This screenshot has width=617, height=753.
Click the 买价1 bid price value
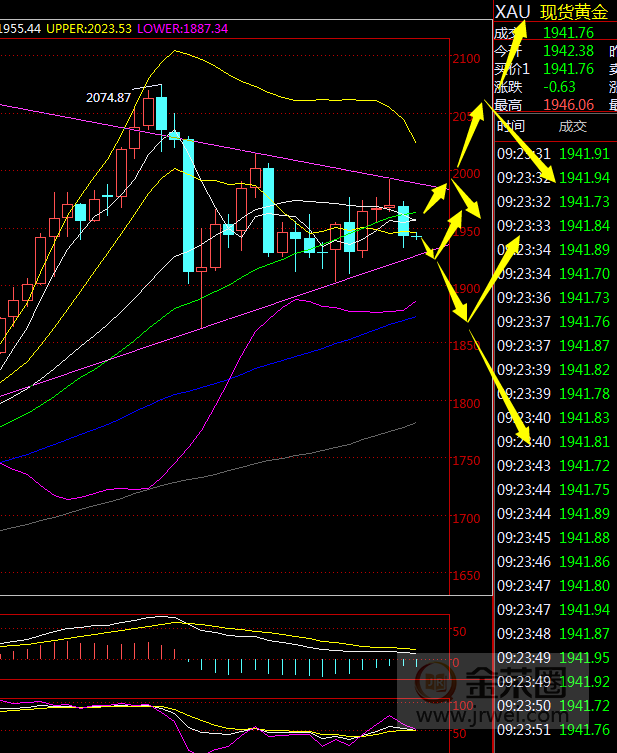coord(569,69)
